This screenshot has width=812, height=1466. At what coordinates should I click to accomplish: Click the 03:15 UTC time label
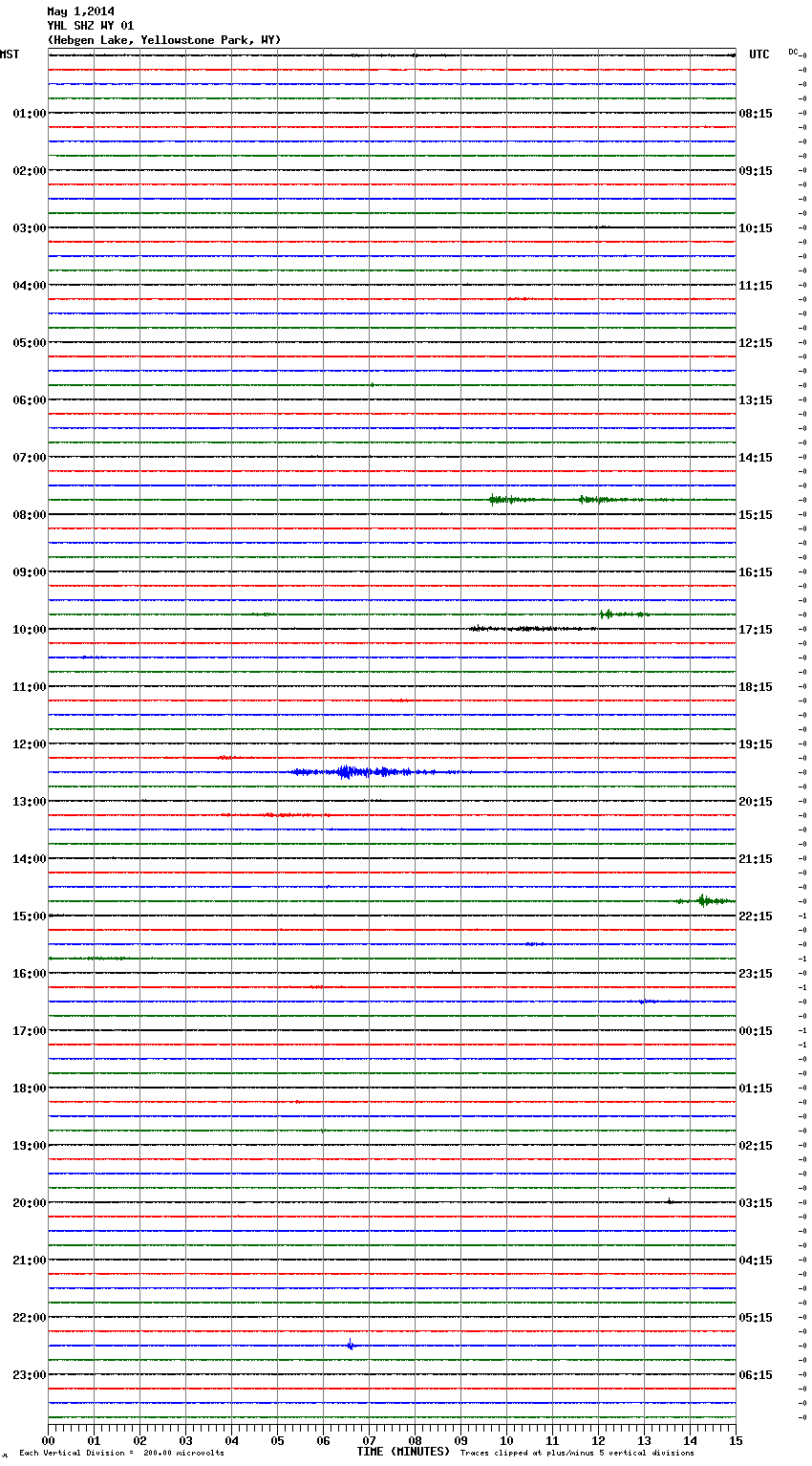pyautogui.click(x=756, y=1203)
